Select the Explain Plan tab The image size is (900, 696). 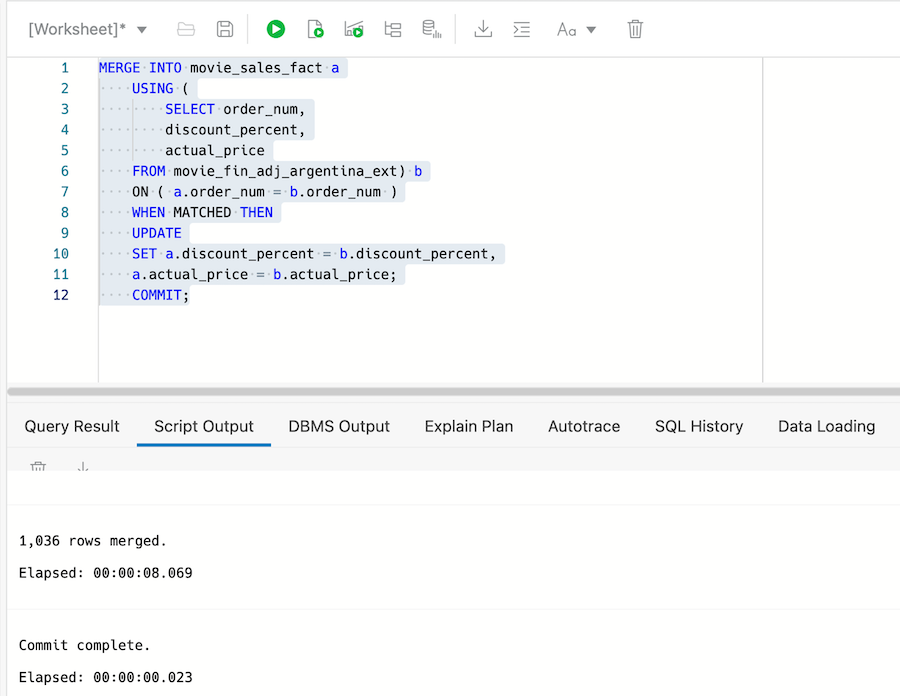point(468,426)
